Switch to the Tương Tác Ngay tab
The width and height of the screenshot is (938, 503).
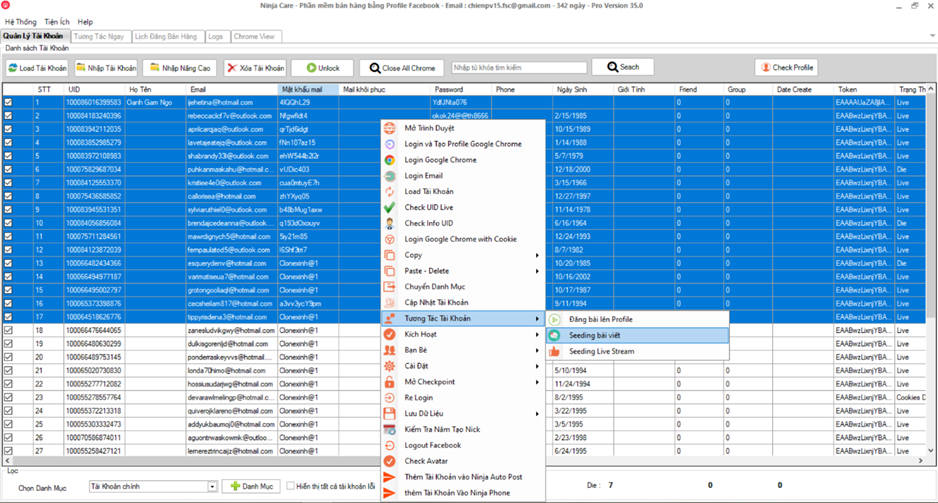[x=99, y=36]
